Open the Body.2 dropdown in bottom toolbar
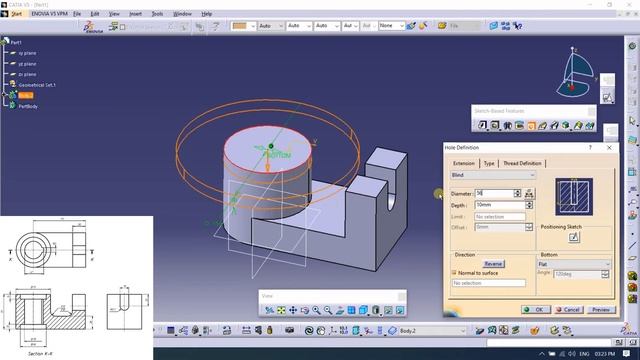The image size is (640, 360). 432,331
